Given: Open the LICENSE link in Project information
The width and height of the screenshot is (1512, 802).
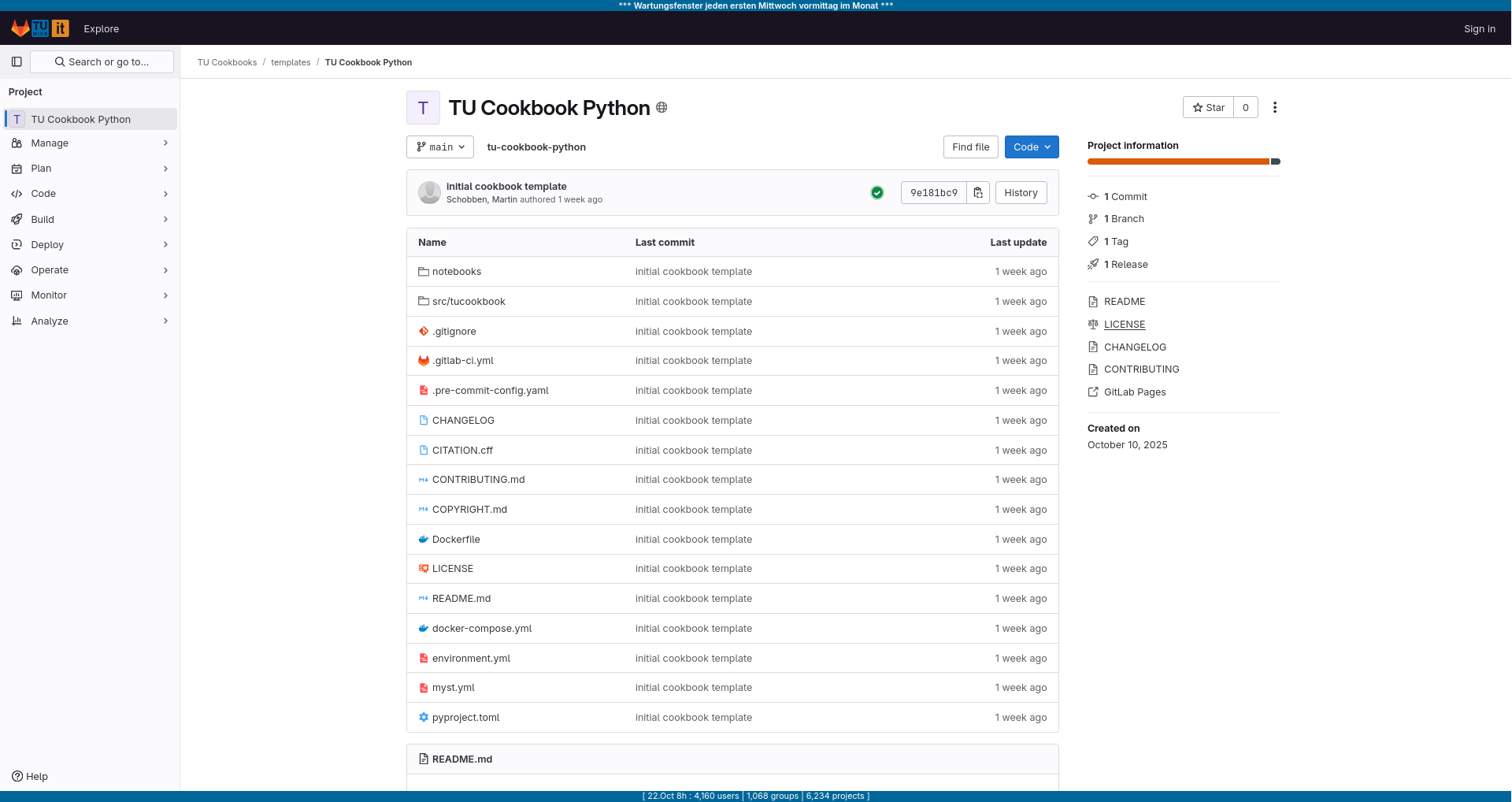Looking at the screenshot, I should coord(1125,325).
